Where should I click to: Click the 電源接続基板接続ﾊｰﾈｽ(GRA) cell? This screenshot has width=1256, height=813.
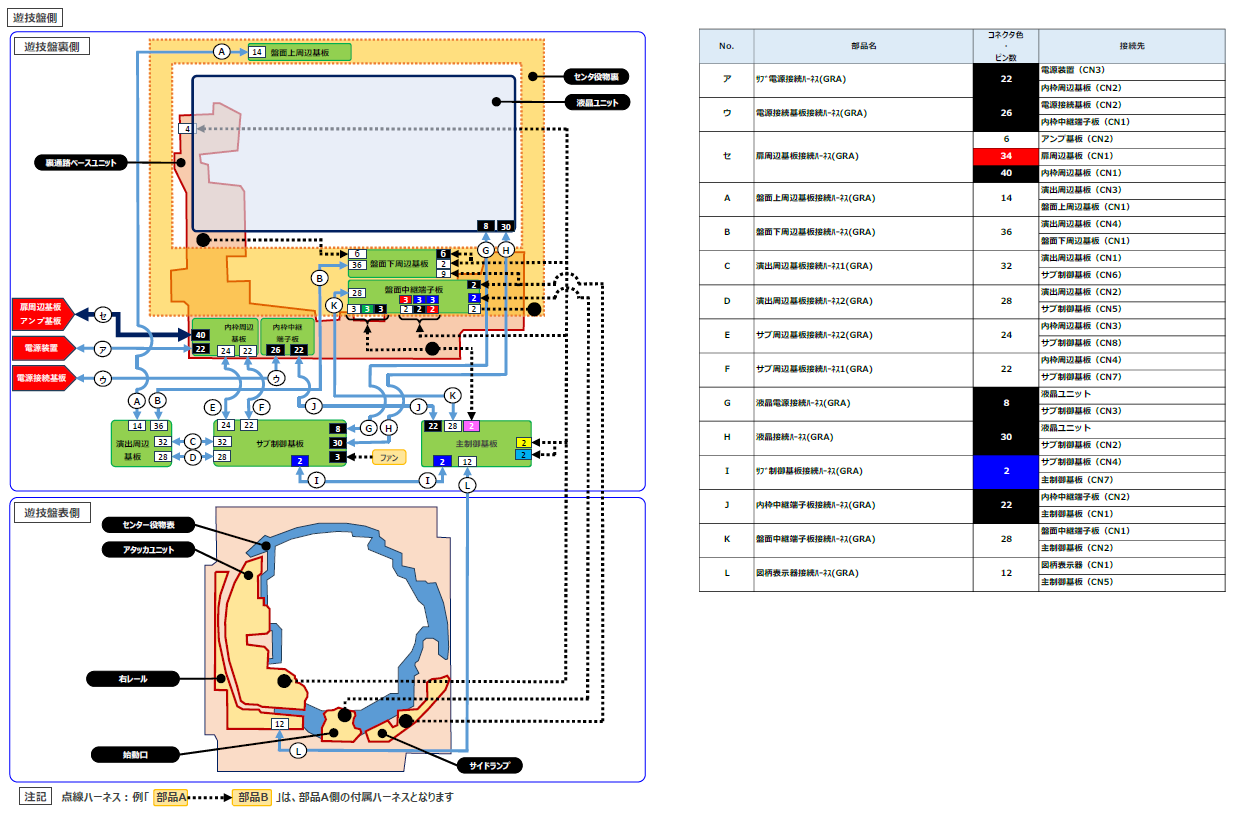(x=864, y=113)
